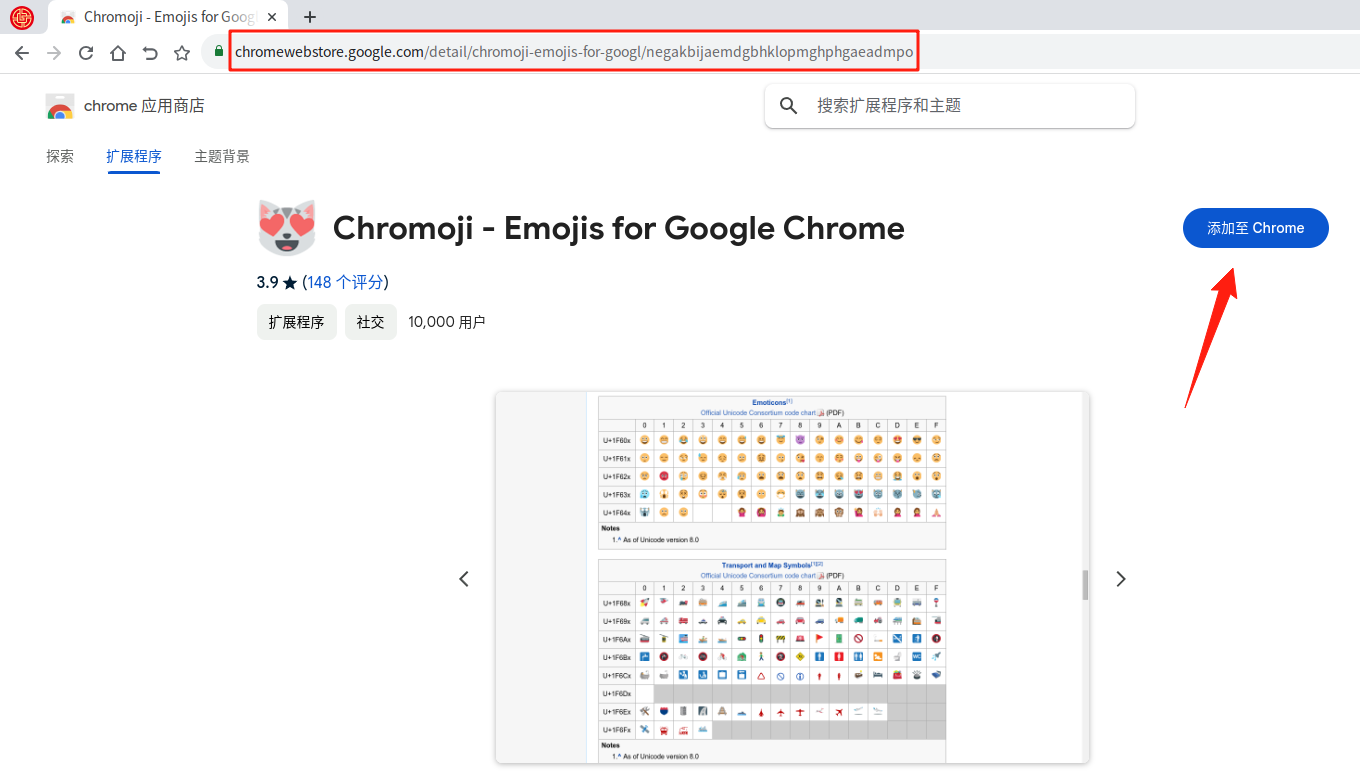The width and height of the screenshot is (1360, 774).
Task: Open the 扩展程序 navigation tab
Action: (x=134, y=157)
